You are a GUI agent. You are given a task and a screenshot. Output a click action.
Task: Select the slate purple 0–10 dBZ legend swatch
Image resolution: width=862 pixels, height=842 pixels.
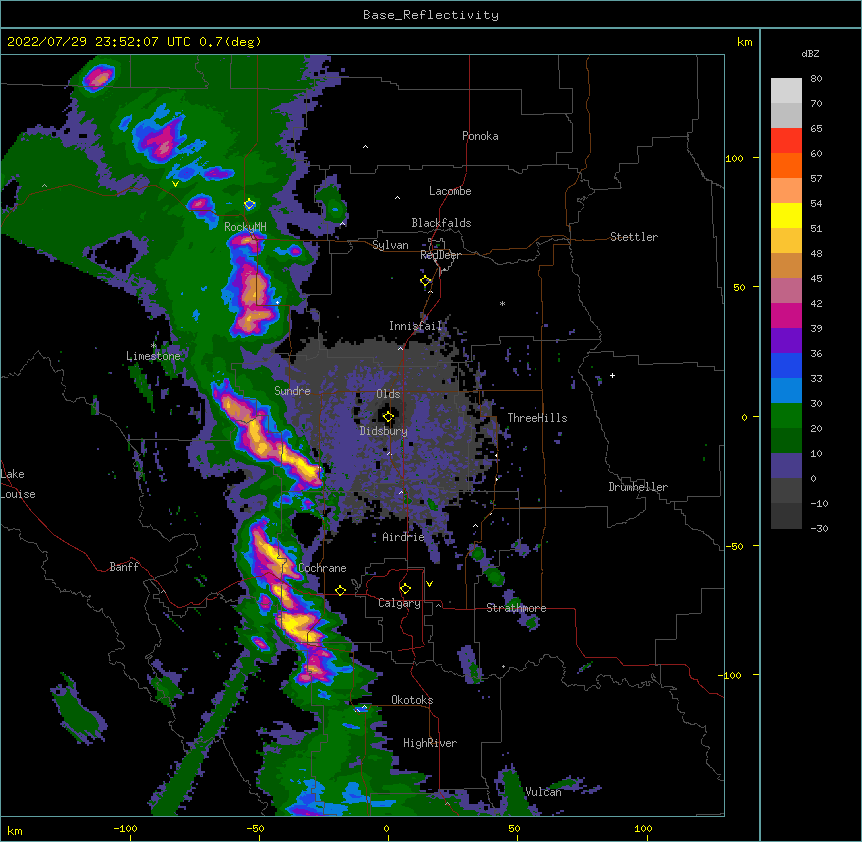[786, 466]
